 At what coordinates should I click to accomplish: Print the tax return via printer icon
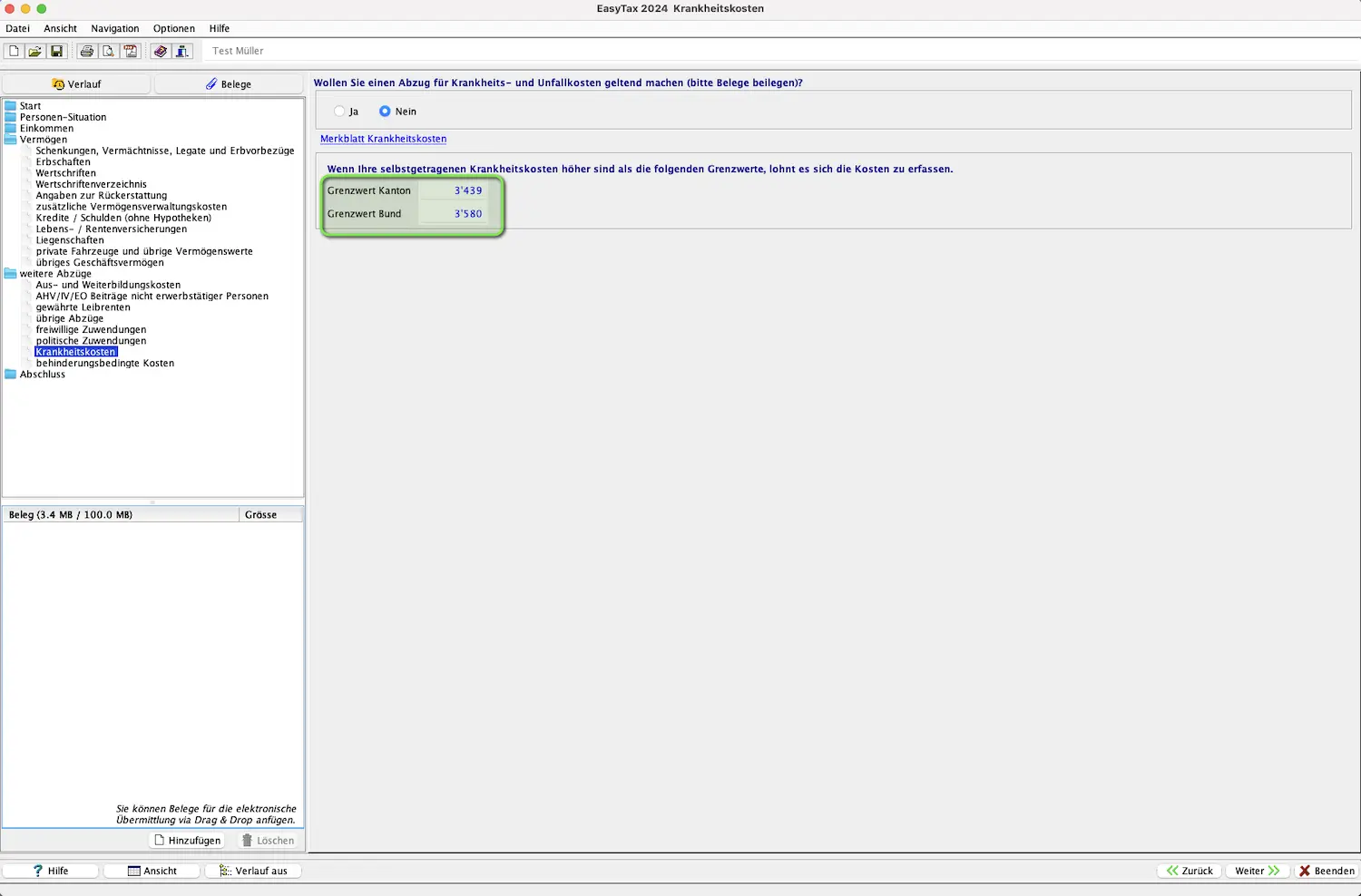(87, 51)
